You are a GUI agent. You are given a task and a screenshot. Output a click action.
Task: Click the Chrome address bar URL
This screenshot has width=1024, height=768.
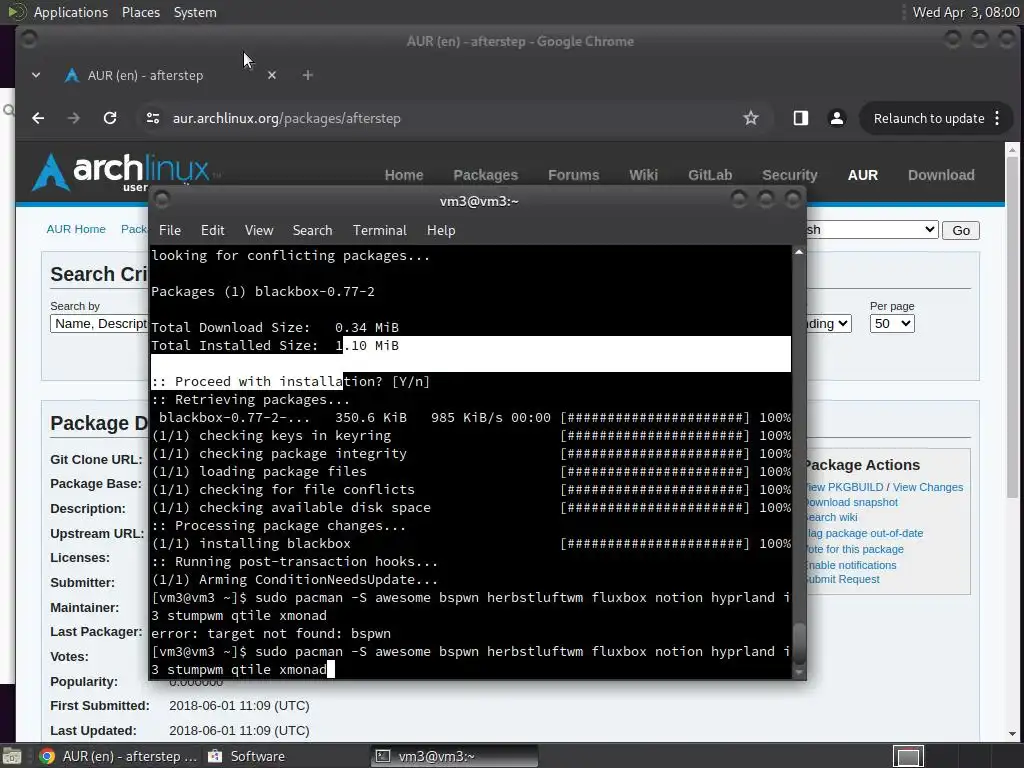(x=286, y=118)
